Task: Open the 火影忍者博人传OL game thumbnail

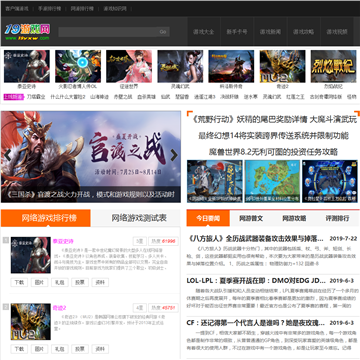Action: click(78, 66)
